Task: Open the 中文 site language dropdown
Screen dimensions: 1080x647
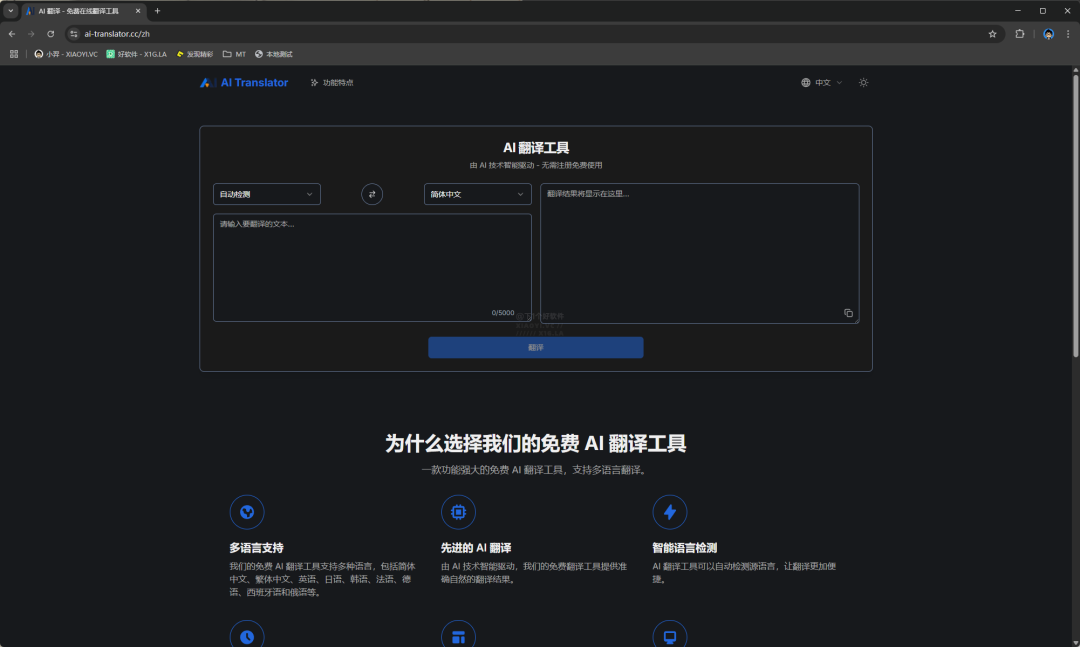Action: (822, 83)
